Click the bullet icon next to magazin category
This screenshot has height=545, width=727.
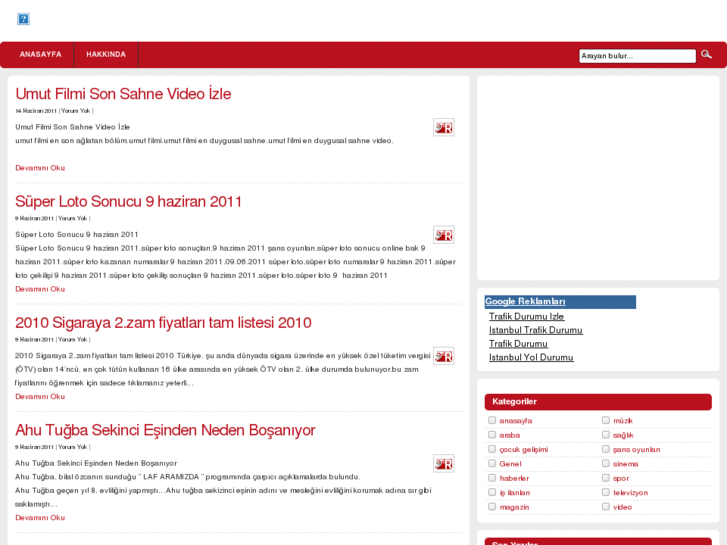coord(492,507)
